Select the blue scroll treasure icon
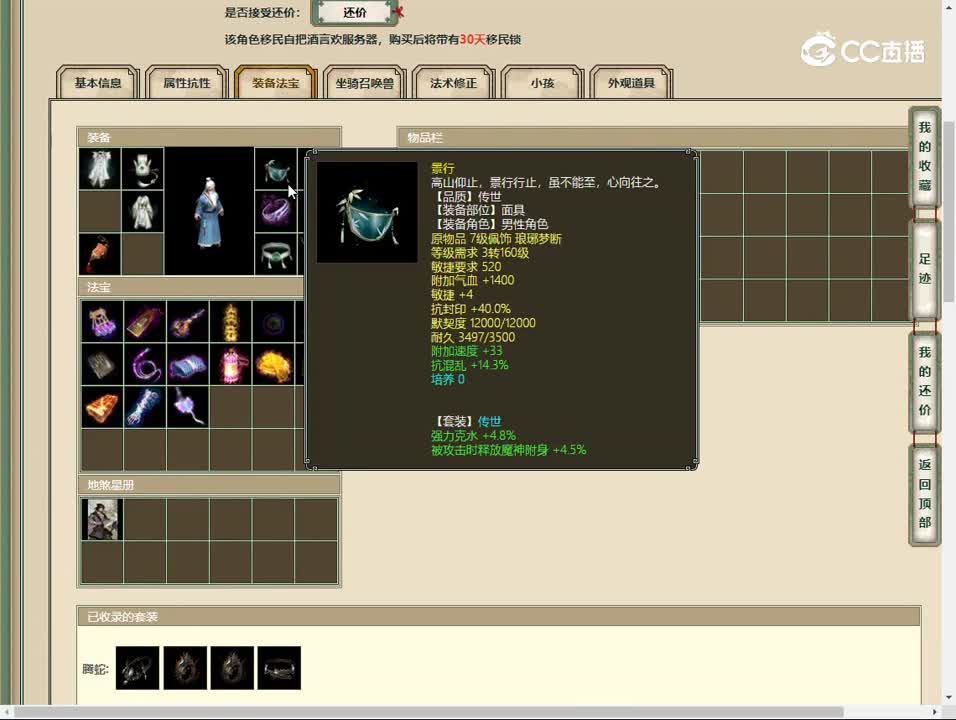 click(x=188, y=365)
